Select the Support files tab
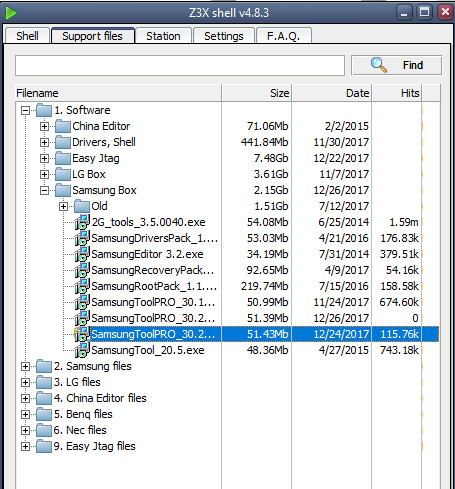455x489 pixels. 93,36
